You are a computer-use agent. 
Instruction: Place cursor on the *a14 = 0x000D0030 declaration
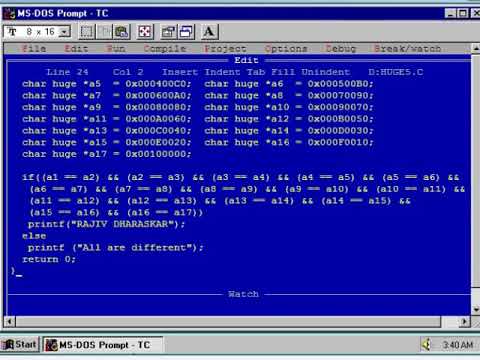pos(289,131)
